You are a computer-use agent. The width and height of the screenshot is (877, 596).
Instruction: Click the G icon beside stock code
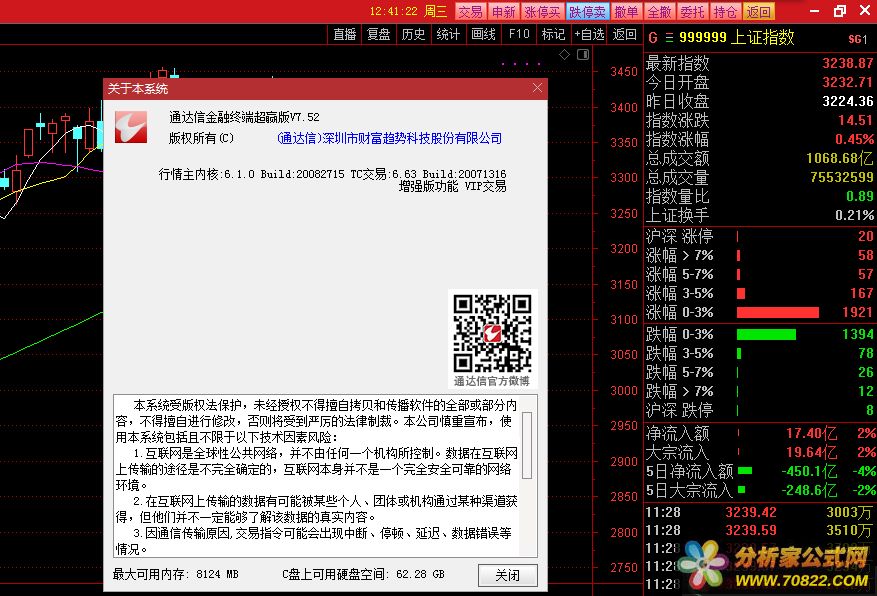[x=653, y=38]
